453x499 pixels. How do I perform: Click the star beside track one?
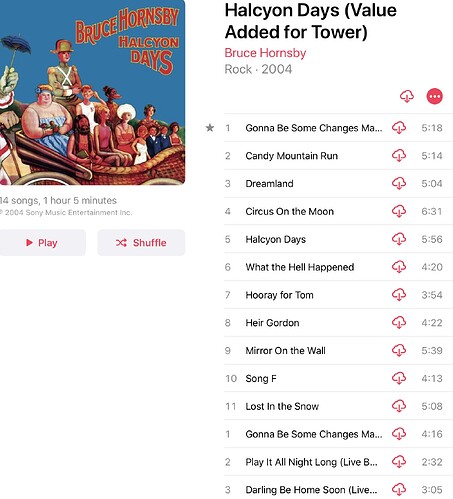pos(210,128)
